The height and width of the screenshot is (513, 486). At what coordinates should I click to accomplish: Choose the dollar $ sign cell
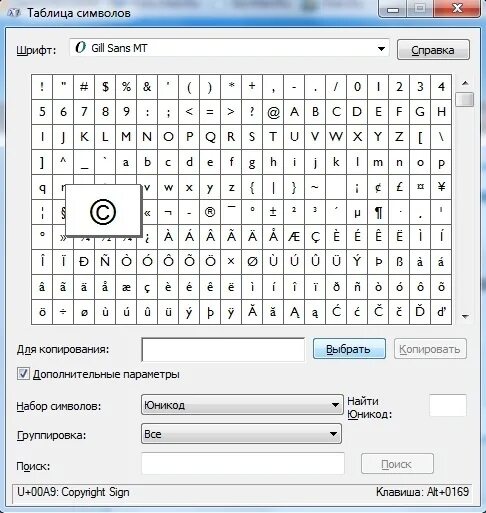[105, 87]
